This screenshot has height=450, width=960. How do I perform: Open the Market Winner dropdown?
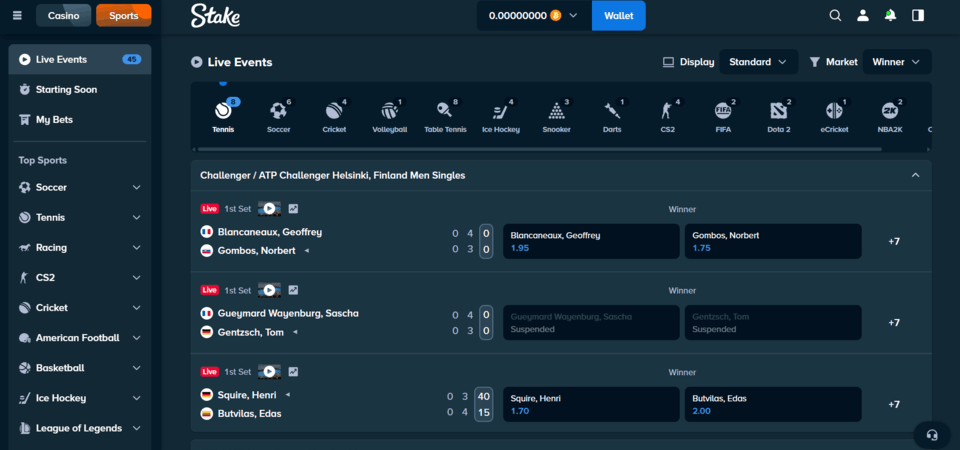[896, 62]
